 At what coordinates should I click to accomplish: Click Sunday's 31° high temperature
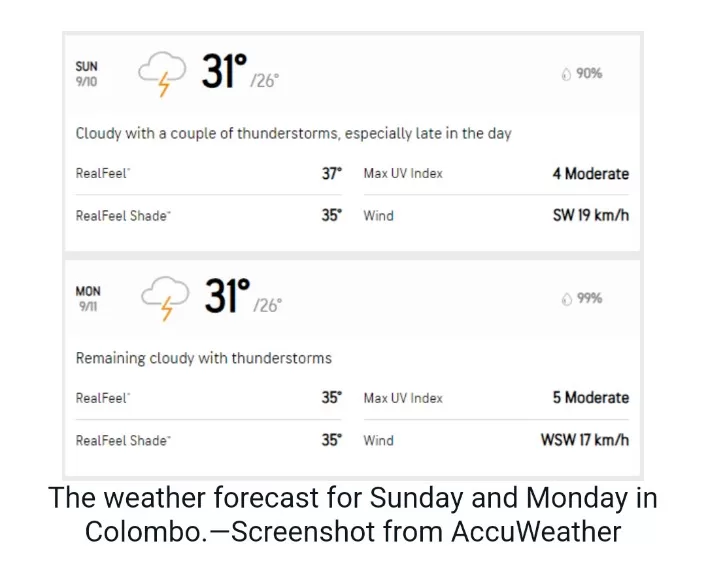pyautogui.click(x=224, y=71)
